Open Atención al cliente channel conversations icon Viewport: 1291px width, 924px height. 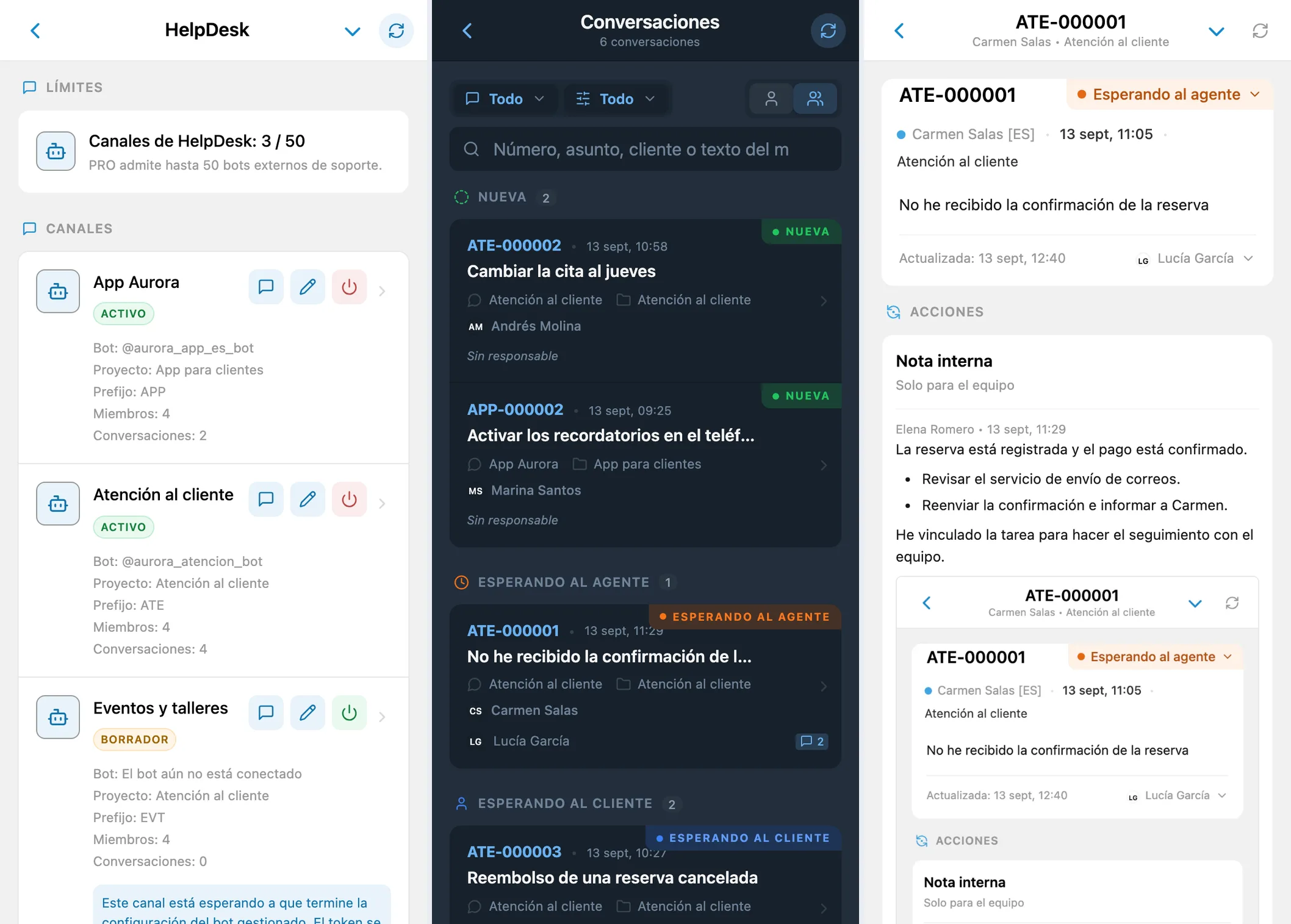(x=266, y=500)
